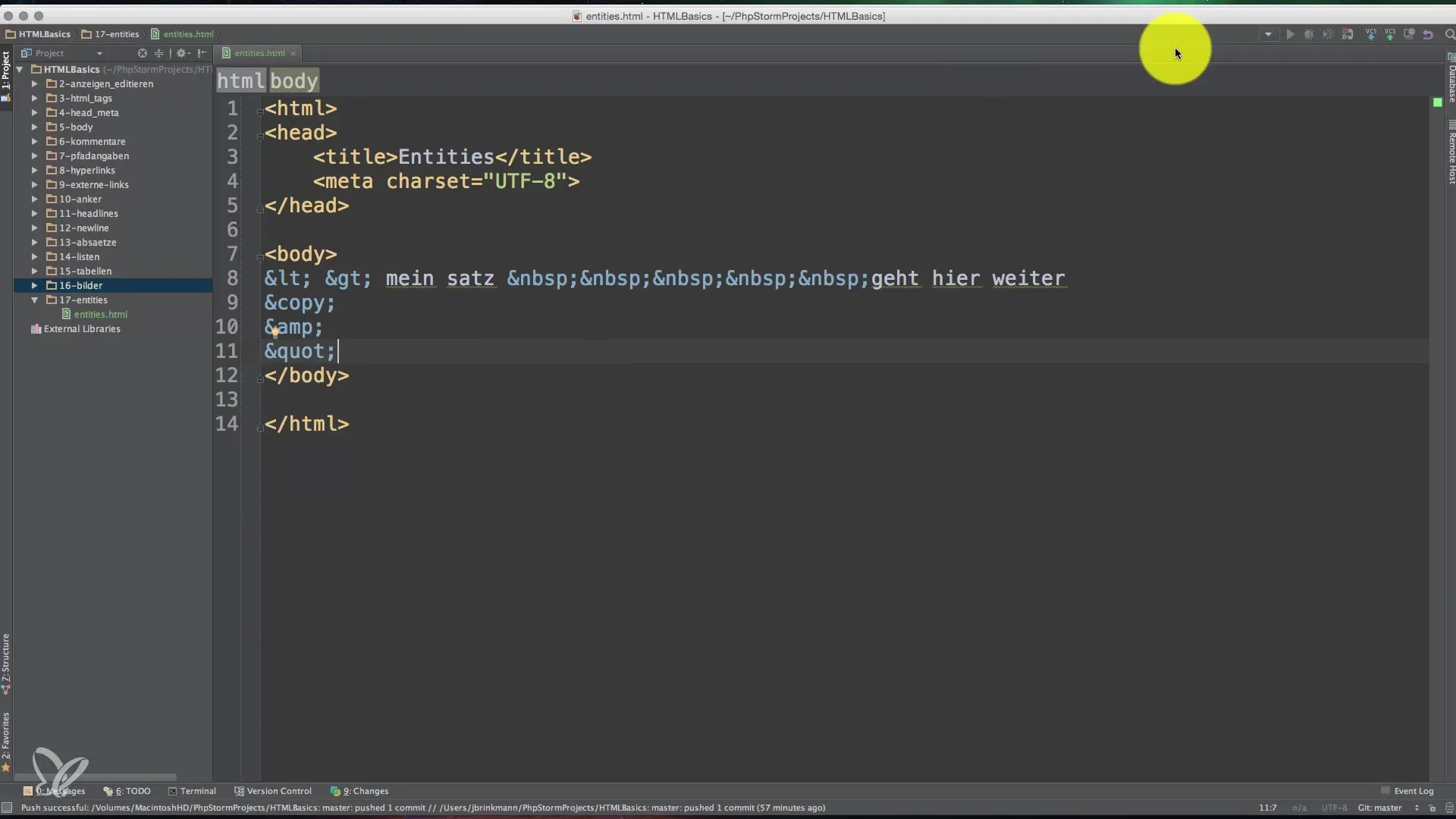This screenshot has height=819, width=1456.
Task: Click the 11:7 line position indicator
Action: [1267, 808]
